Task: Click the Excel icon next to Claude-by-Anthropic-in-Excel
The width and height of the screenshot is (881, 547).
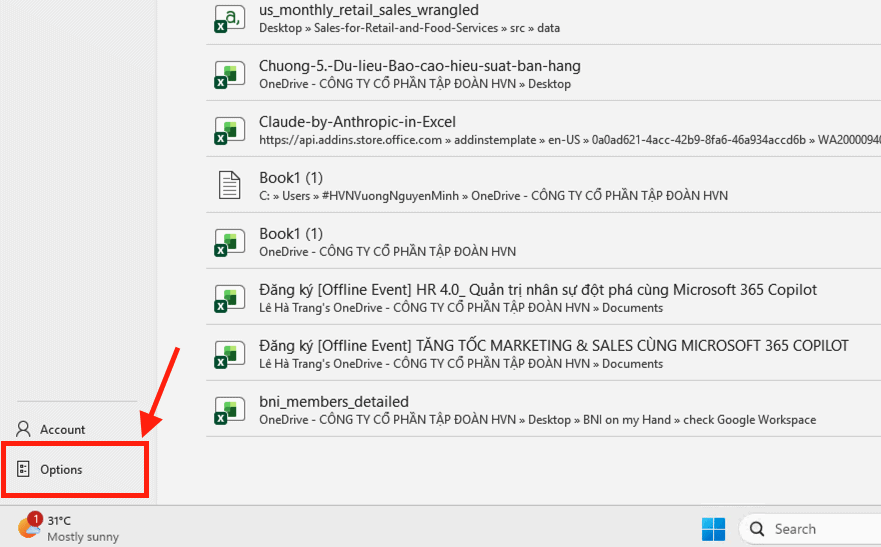Action: pos(230,130)
